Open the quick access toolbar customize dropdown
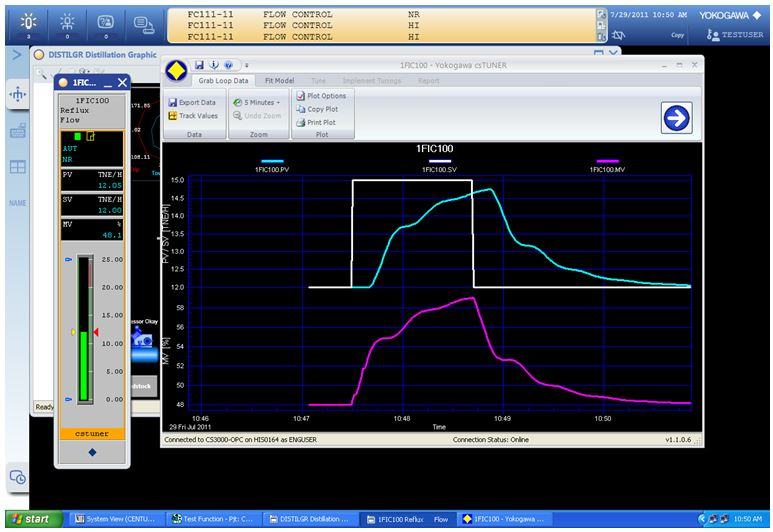The image size is (773, 532). coord(246,65)
